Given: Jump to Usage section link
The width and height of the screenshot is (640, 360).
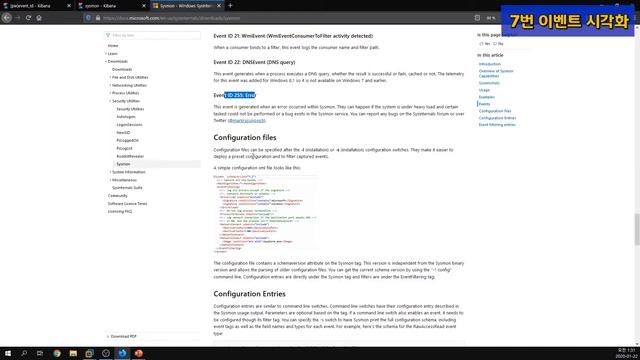Looking at the screenshot, I should point(484,90).
